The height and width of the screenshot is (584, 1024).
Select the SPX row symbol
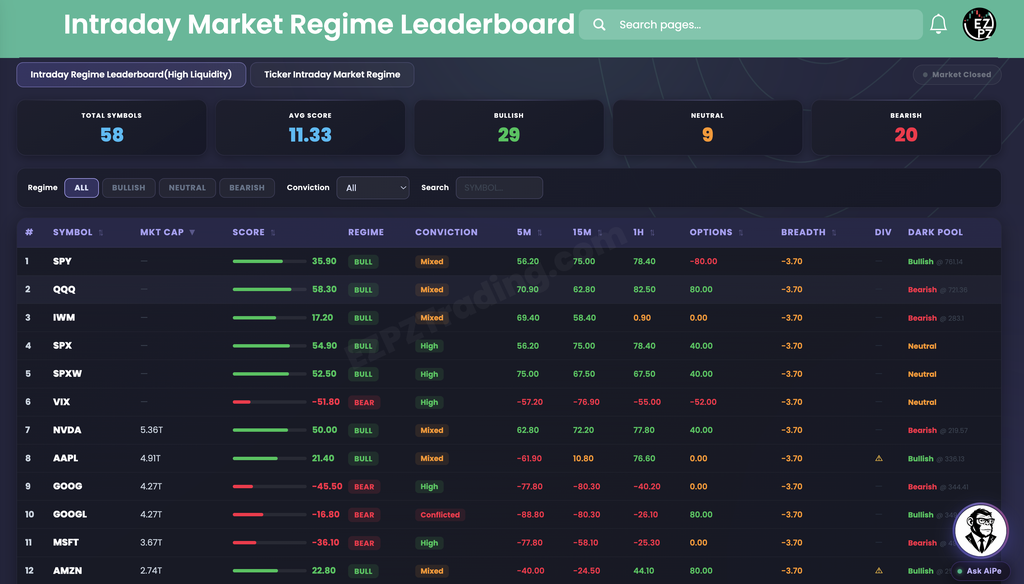point(62,346)
